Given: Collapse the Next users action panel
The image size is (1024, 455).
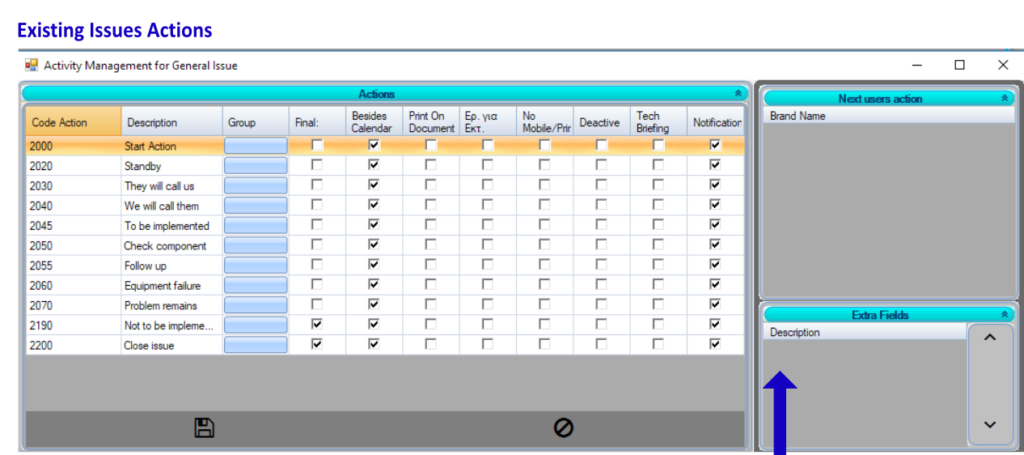Looking at the screenshot, I should coord(1004,98).
